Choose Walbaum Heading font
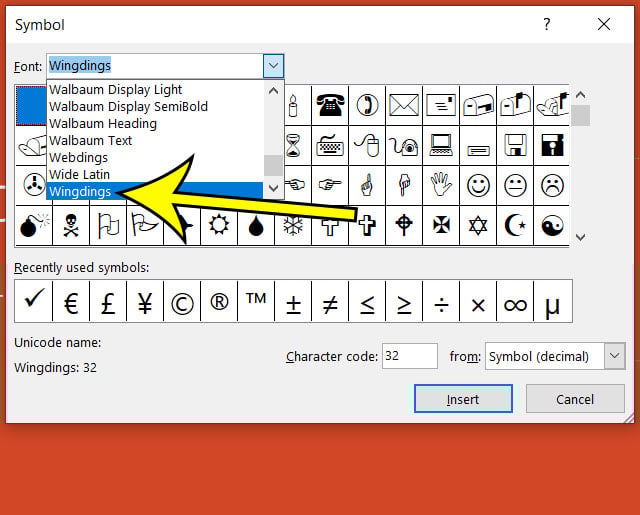Screen dimensions: 640x515 point(155,124)
